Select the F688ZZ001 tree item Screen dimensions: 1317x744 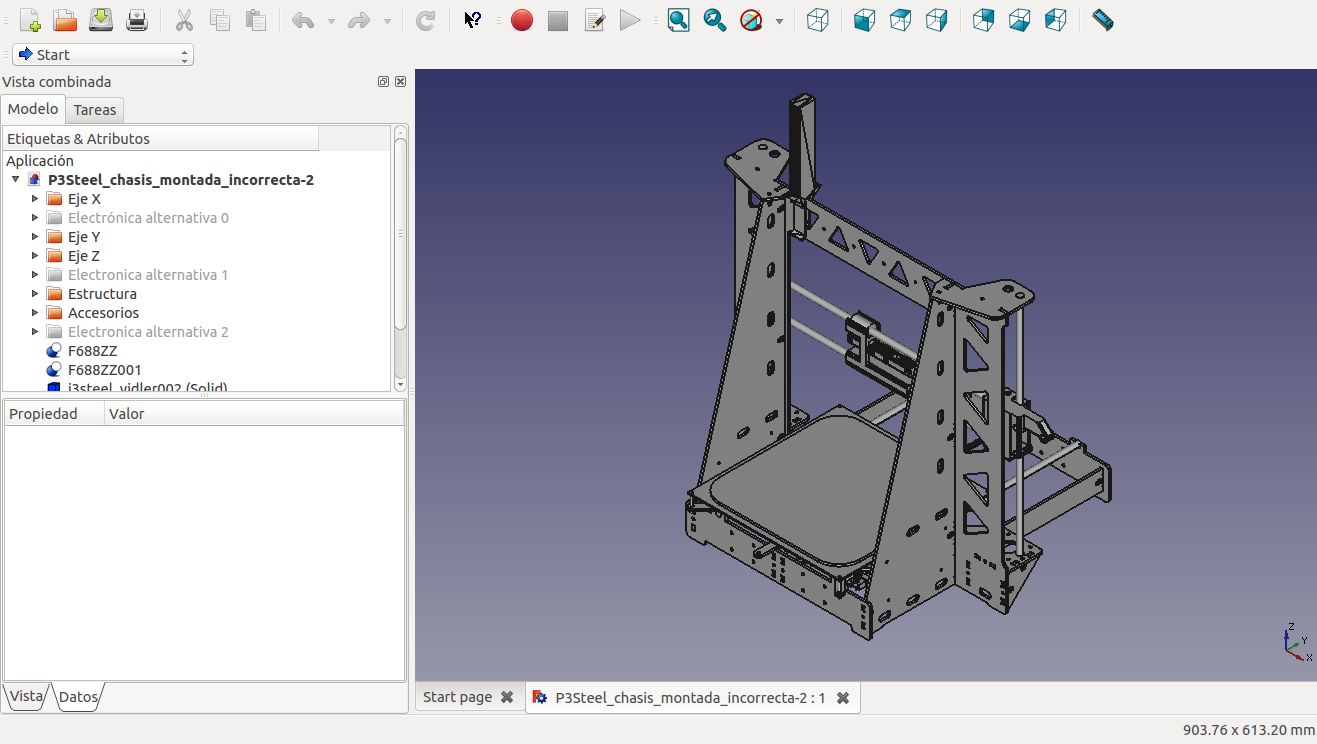point(104,370)
